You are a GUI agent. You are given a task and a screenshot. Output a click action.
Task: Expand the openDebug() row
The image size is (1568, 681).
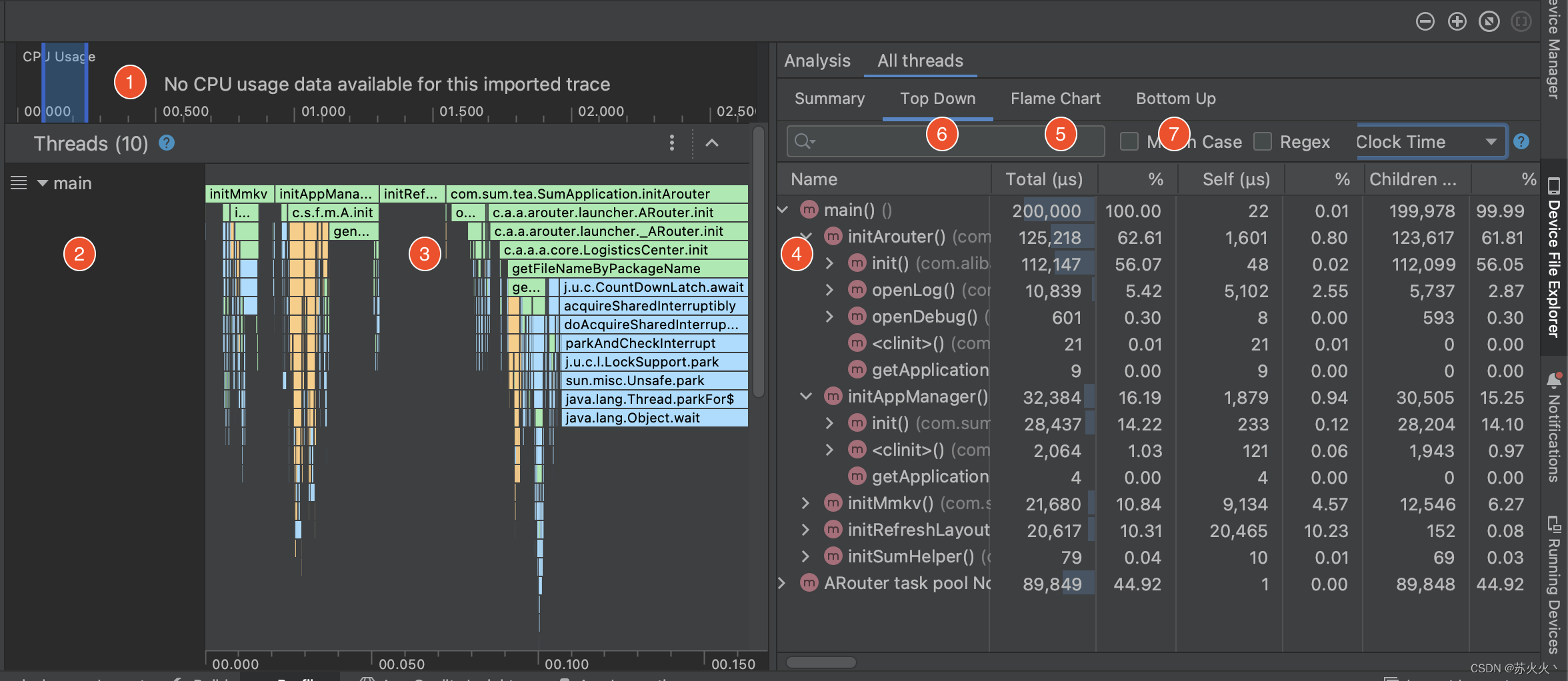[x=829, y=317]
